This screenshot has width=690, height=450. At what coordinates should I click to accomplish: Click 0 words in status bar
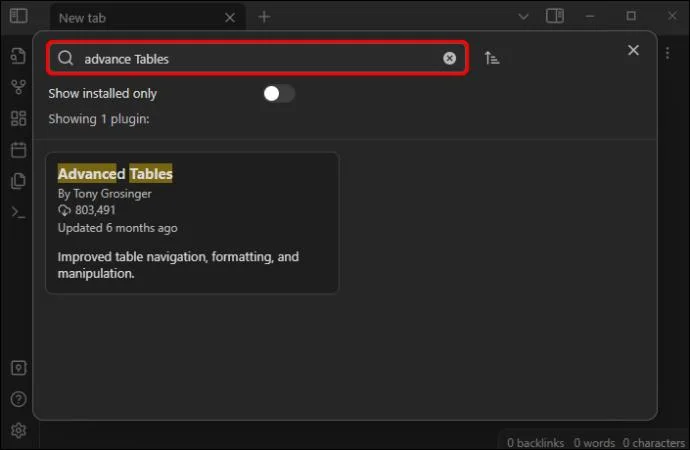pyautogui.click(x=594, y=443)
